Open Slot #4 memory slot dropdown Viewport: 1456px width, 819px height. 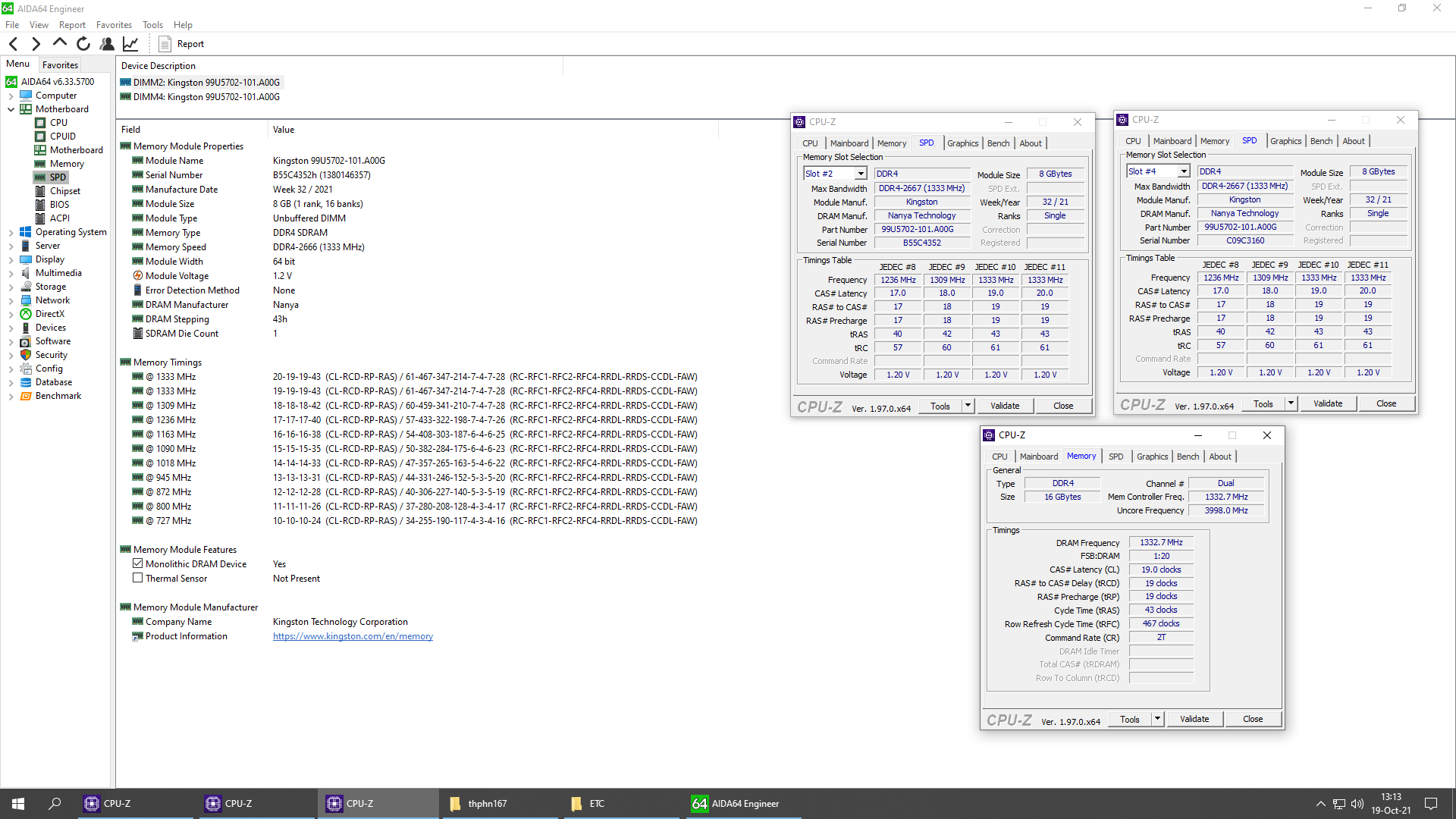1184,171
